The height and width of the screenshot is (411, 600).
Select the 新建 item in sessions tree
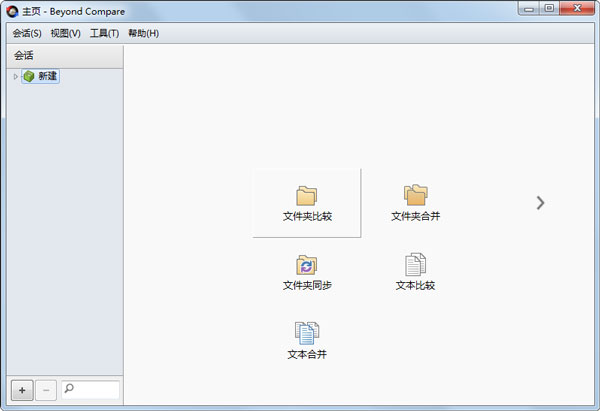pos(41,76)
